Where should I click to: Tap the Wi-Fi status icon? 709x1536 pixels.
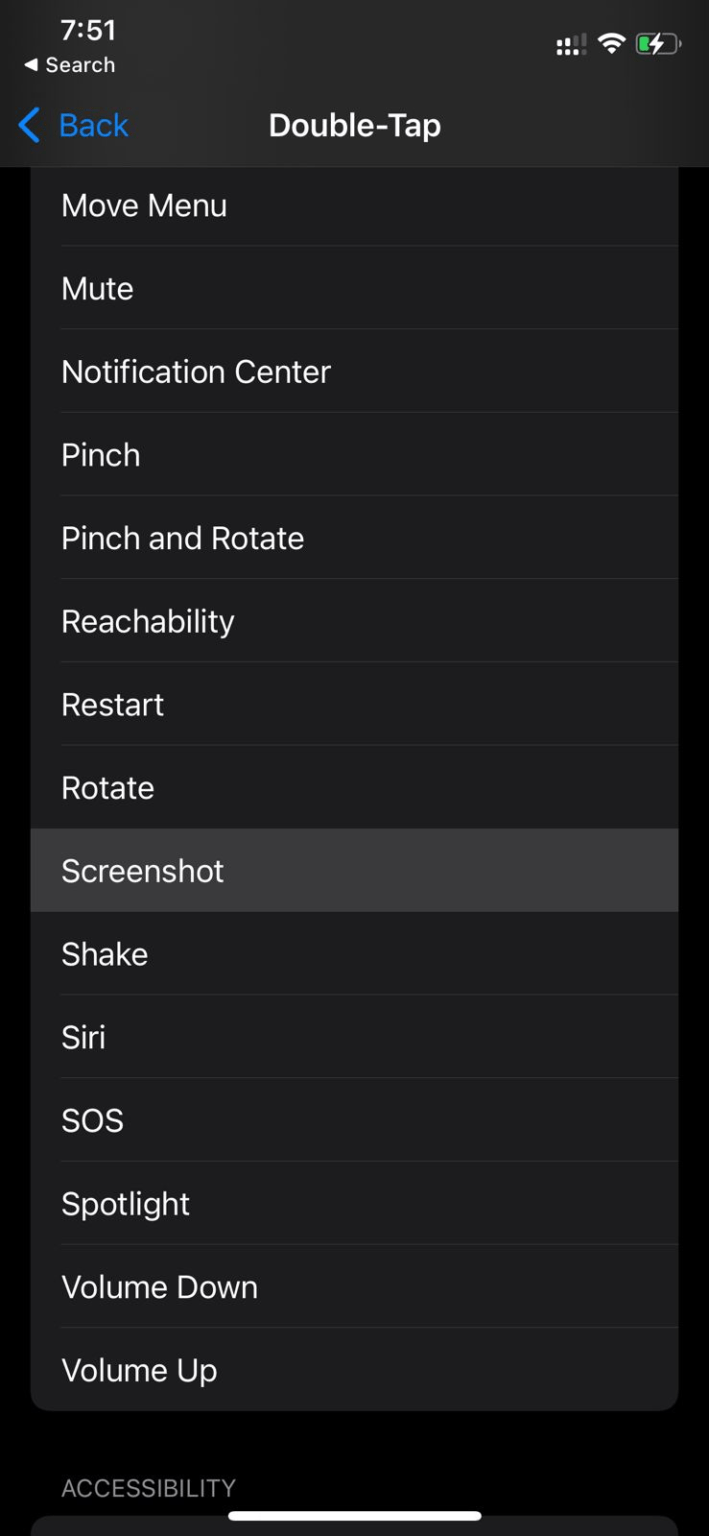tap(610, 45)
